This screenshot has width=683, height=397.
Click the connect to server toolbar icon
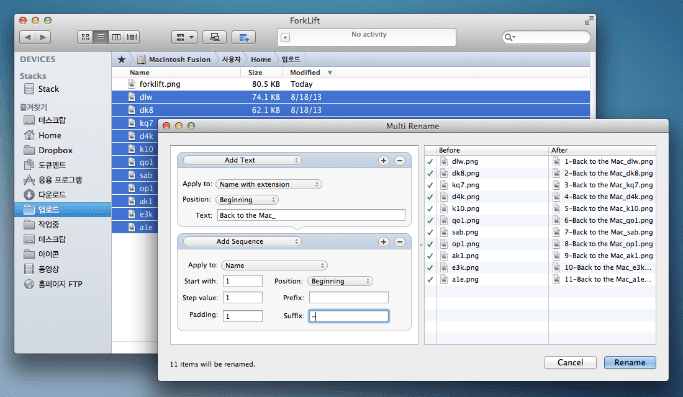(x=215, y=37)
